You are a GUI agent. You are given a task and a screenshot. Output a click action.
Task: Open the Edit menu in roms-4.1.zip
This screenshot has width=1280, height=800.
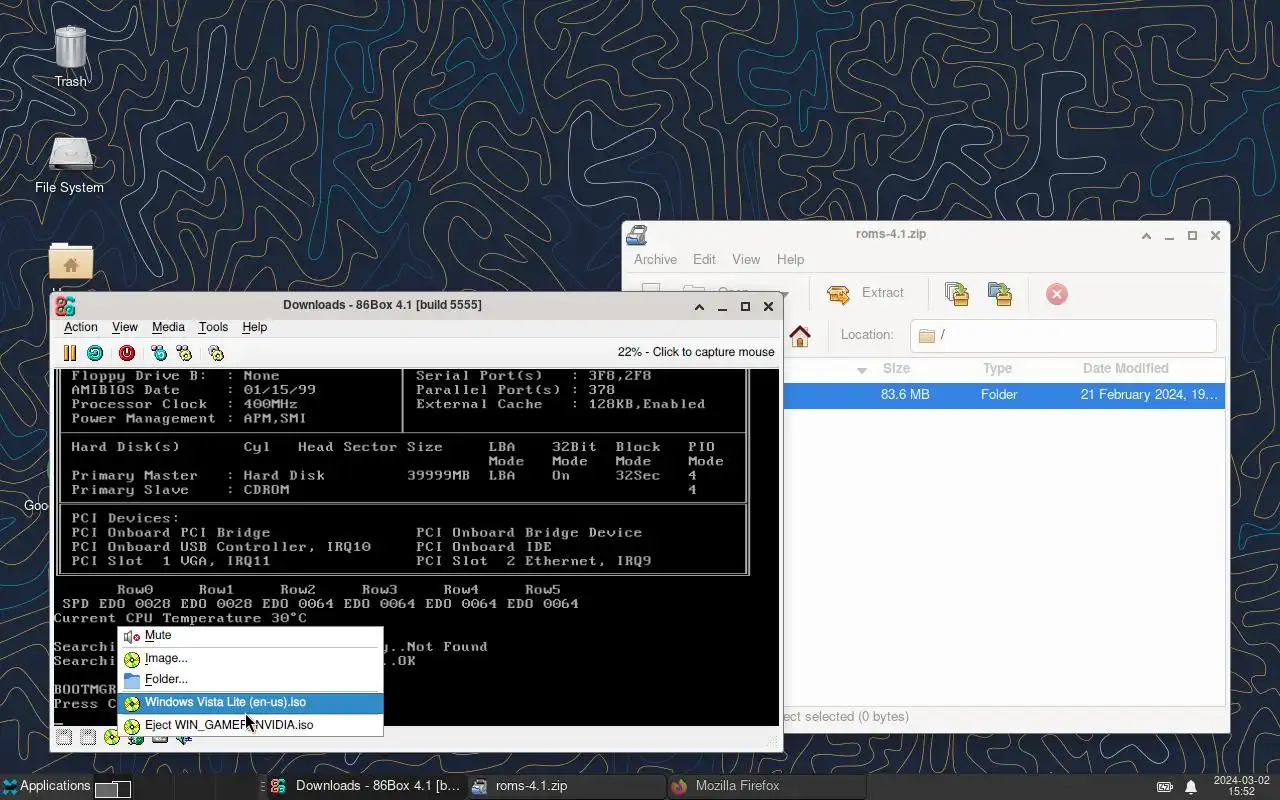(x=705, y=259)
